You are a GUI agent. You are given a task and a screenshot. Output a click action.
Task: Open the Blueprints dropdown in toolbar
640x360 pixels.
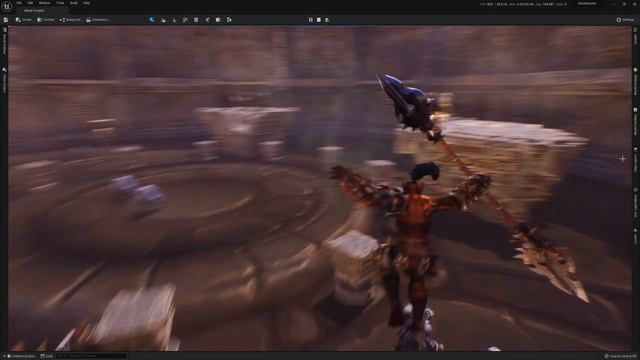[70, 20]
